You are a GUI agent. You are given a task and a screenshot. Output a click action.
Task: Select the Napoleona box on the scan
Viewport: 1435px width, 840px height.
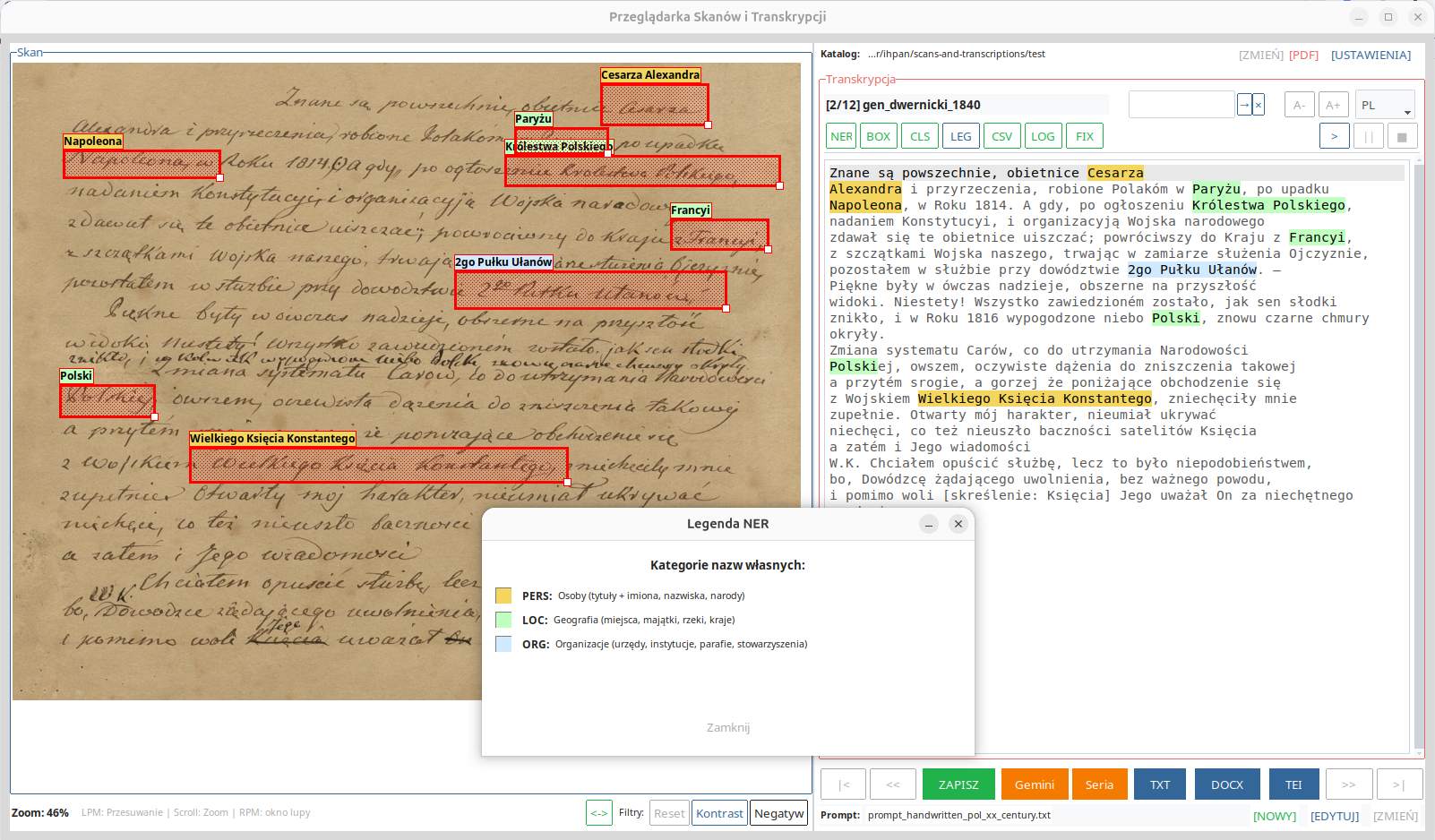(142, 164)
